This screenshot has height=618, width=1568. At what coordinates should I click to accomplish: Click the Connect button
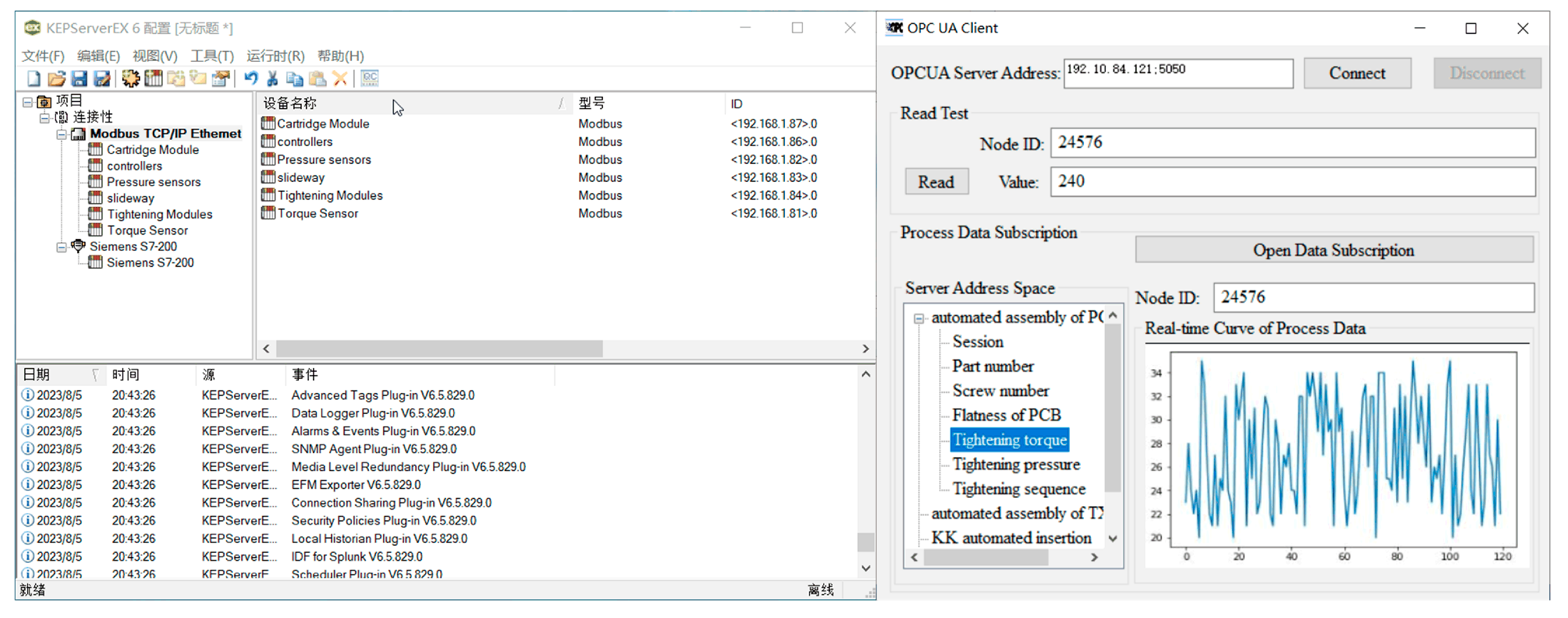click(1357, 73)
